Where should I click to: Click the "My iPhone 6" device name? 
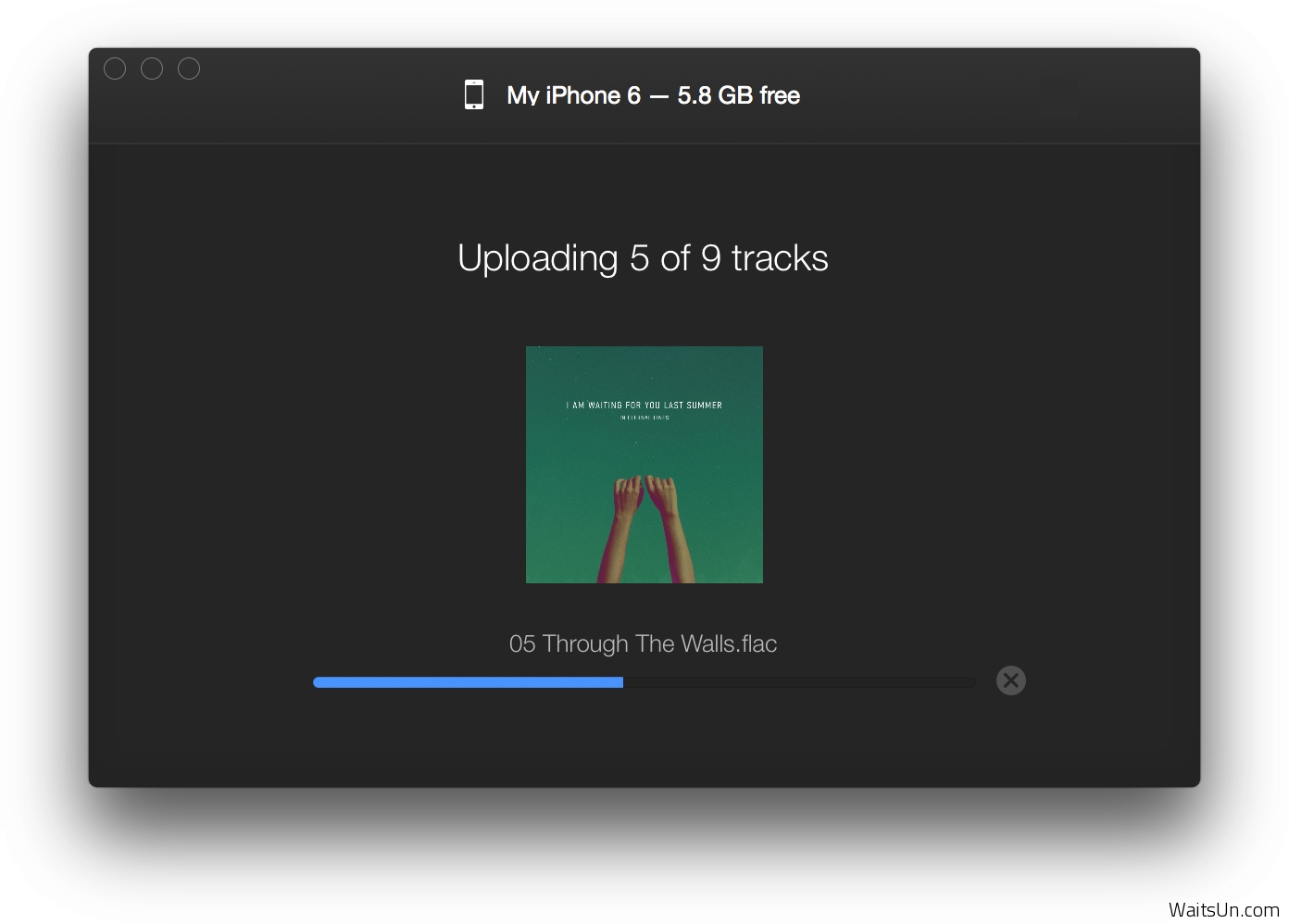pos(573,95)
